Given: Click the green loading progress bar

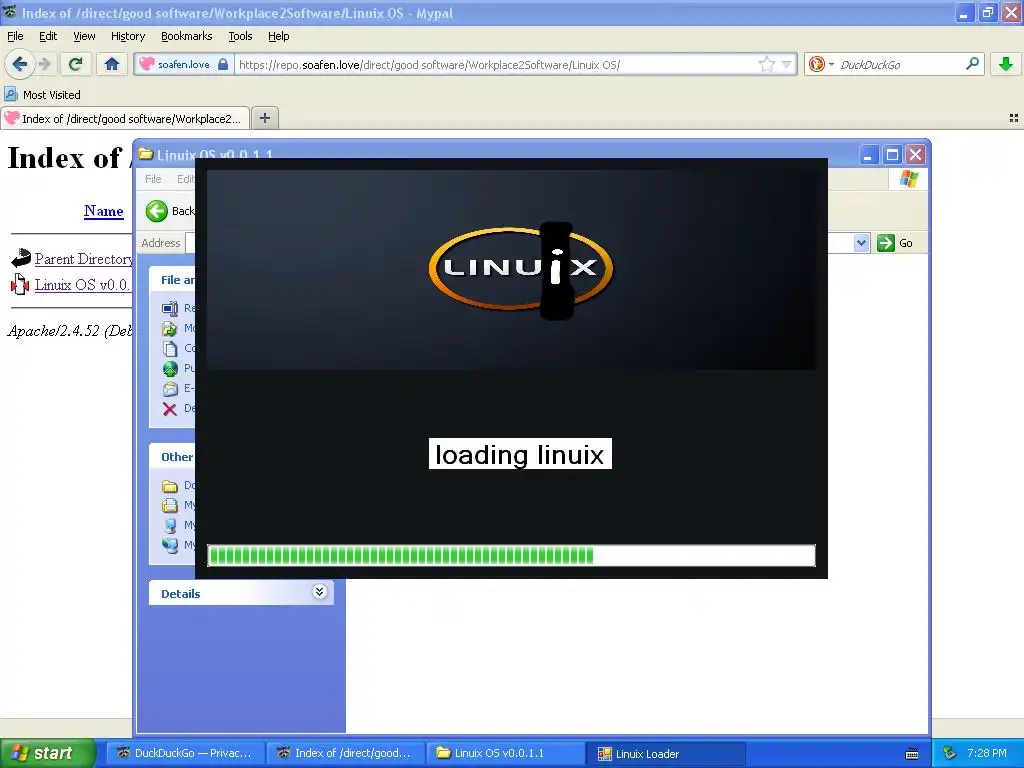Looking at the screenshot, I should coord(511,556).
